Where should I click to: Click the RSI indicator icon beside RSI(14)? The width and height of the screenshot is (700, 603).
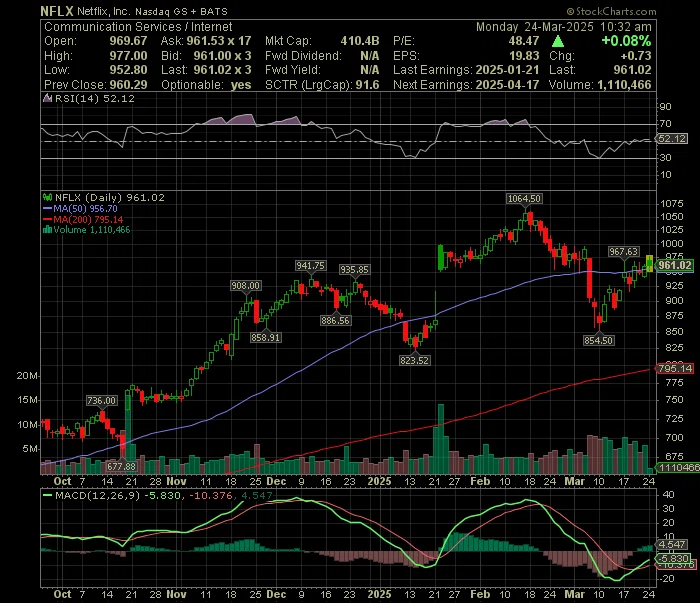click(x=47, y=98)
